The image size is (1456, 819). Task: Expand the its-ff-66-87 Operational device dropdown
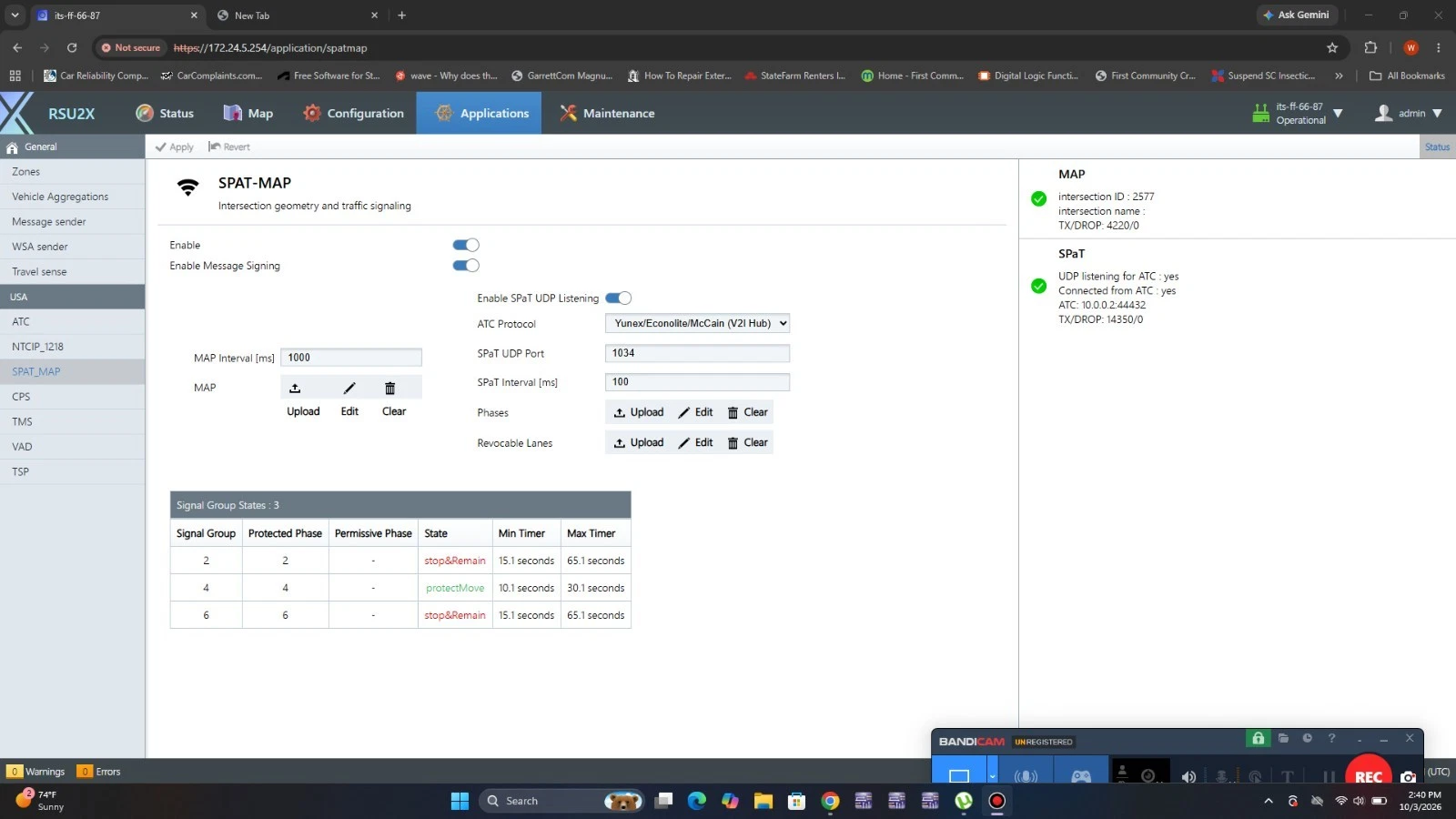[x=1338, y=114]
